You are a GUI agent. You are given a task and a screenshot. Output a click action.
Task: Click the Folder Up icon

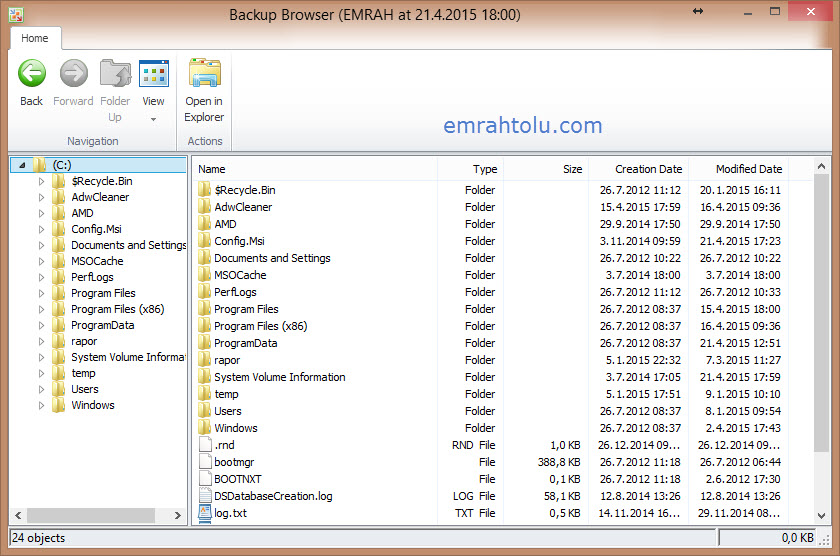coord(115,73)
